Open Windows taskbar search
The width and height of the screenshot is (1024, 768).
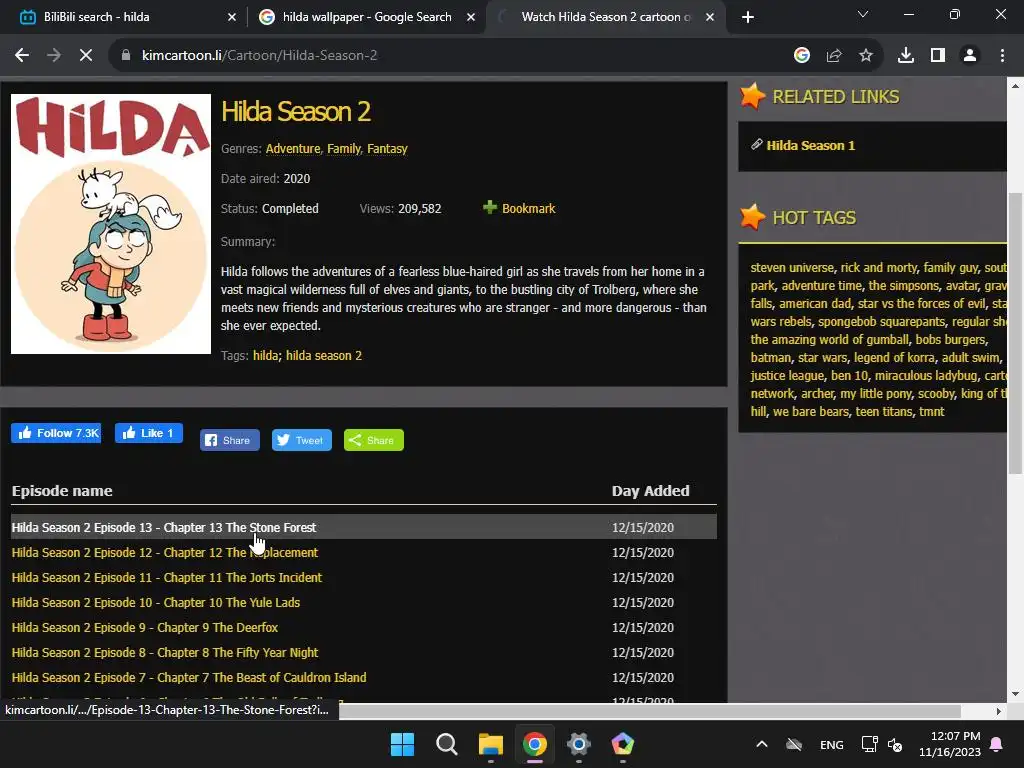[447, 744]
